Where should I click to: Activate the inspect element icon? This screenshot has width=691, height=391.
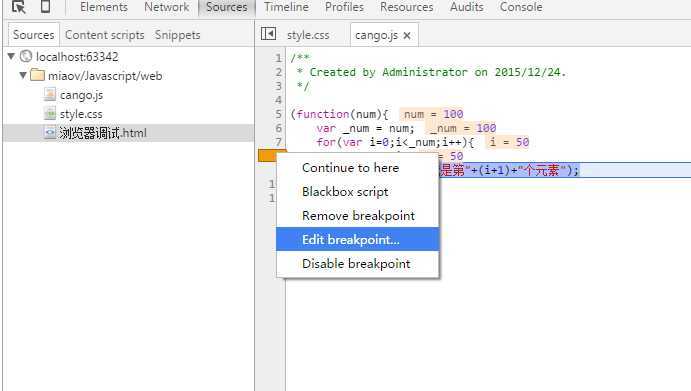tap(19, 7)
